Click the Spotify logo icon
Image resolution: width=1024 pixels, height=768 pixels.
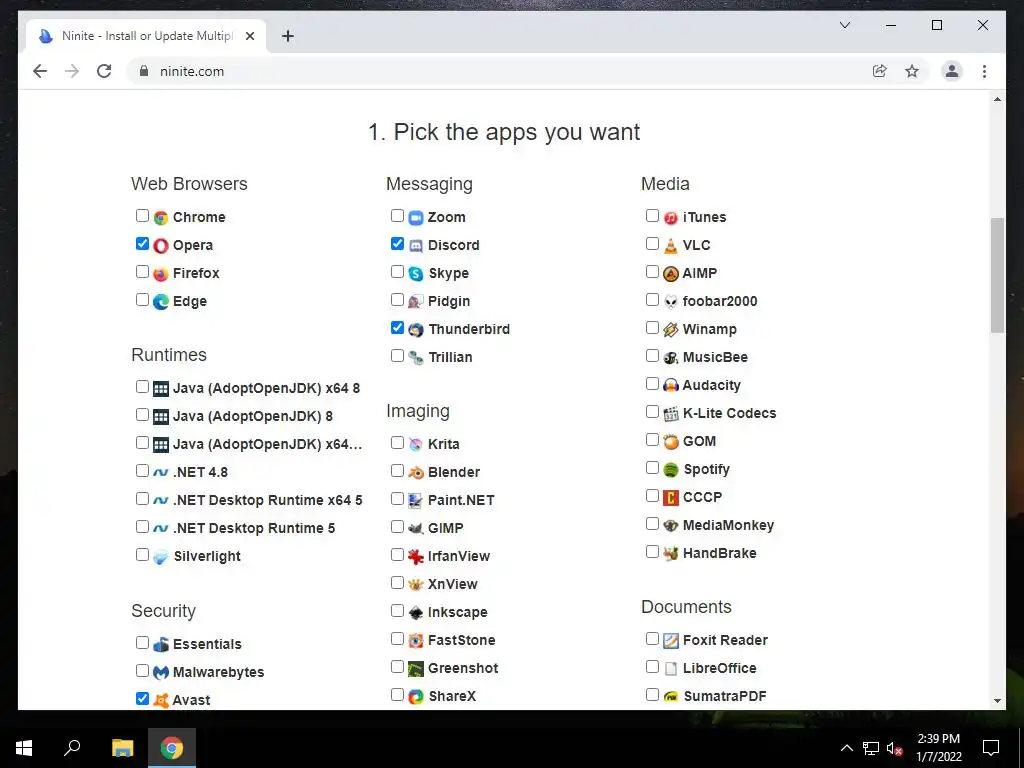[671, 470]
